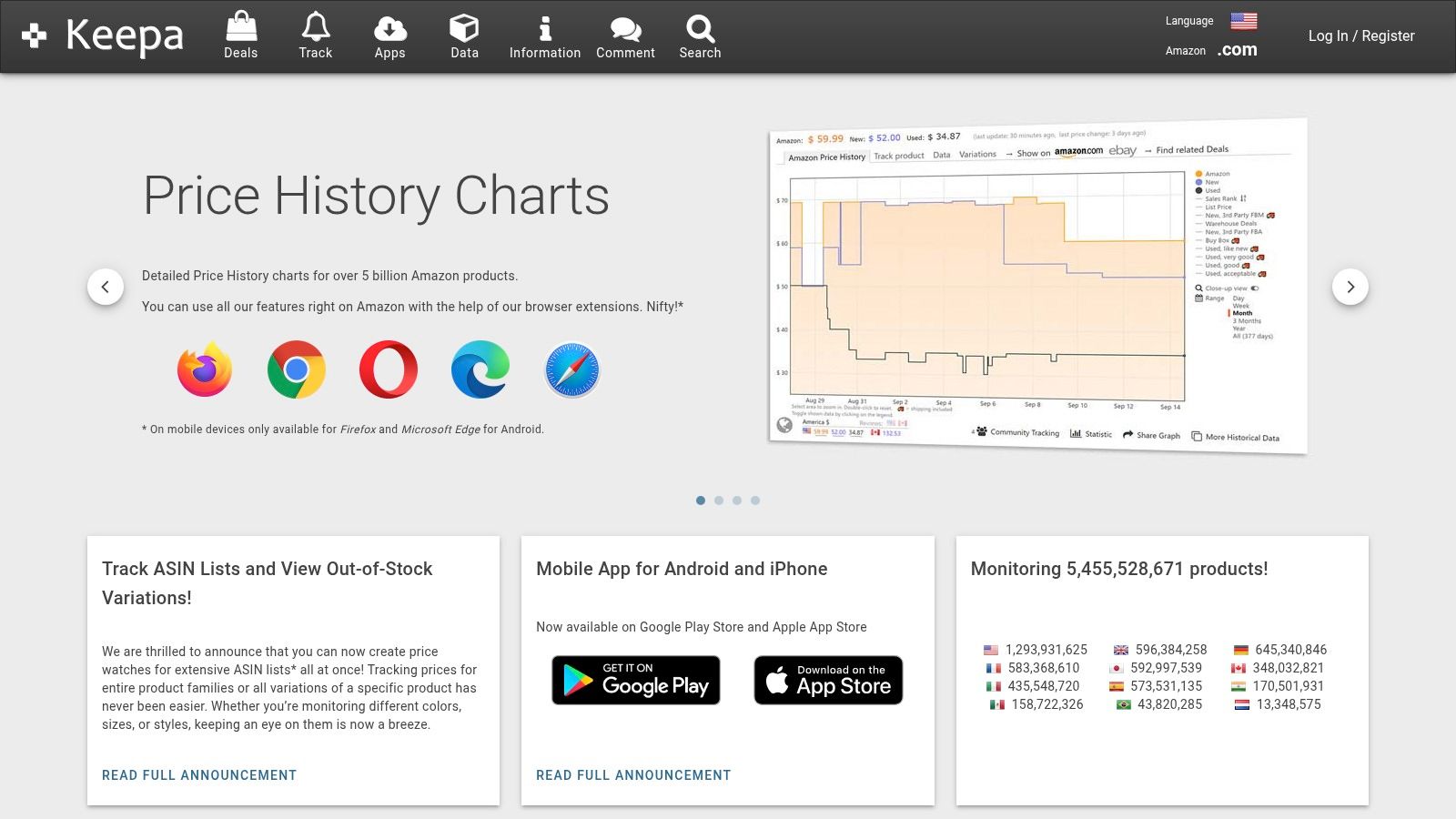Click the US flag product count
Screen dimensions: 1456x819
(x=1036, y=650)
